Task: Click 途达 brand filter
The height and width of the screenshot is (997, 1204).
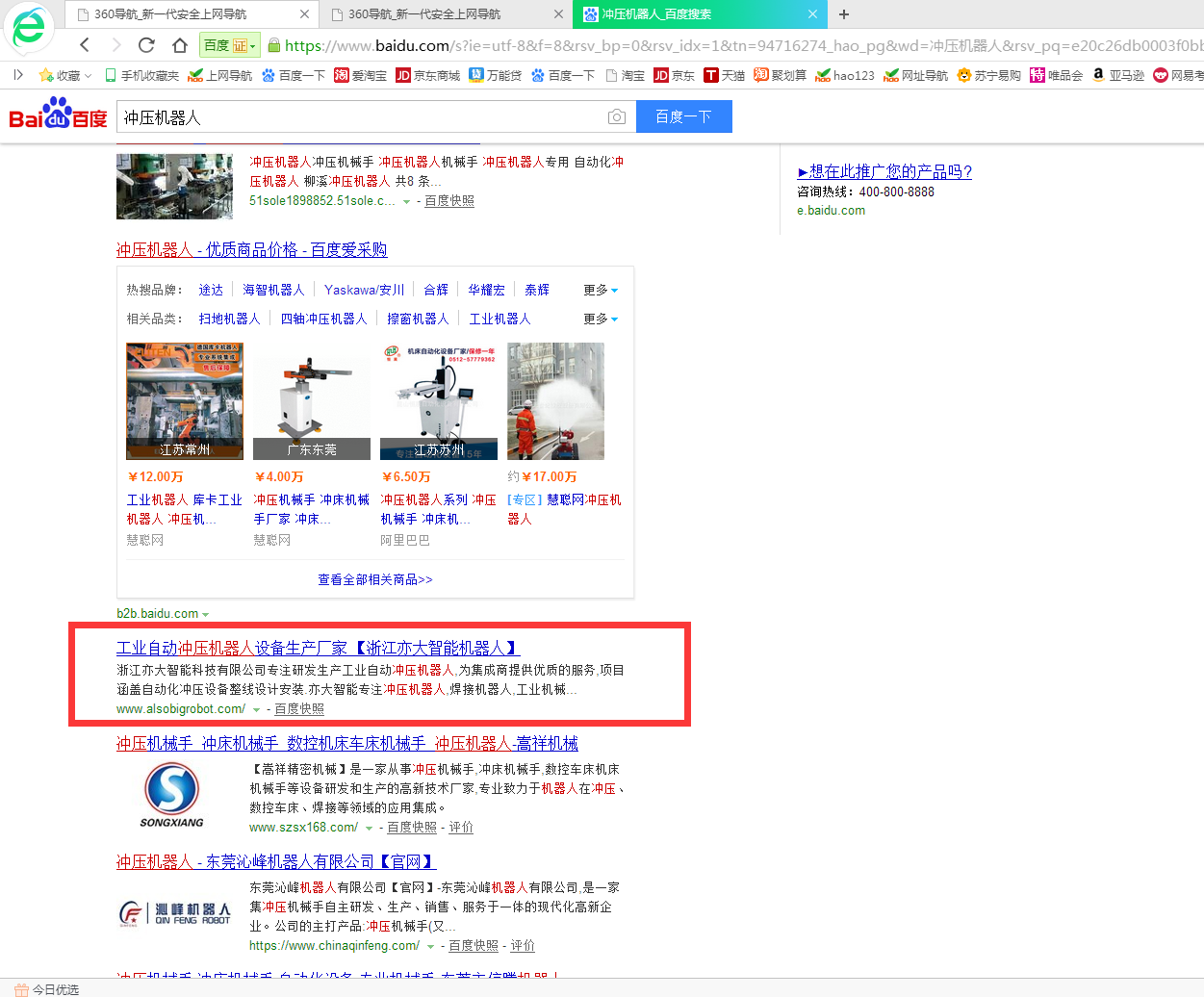Action: click(211, 290)
